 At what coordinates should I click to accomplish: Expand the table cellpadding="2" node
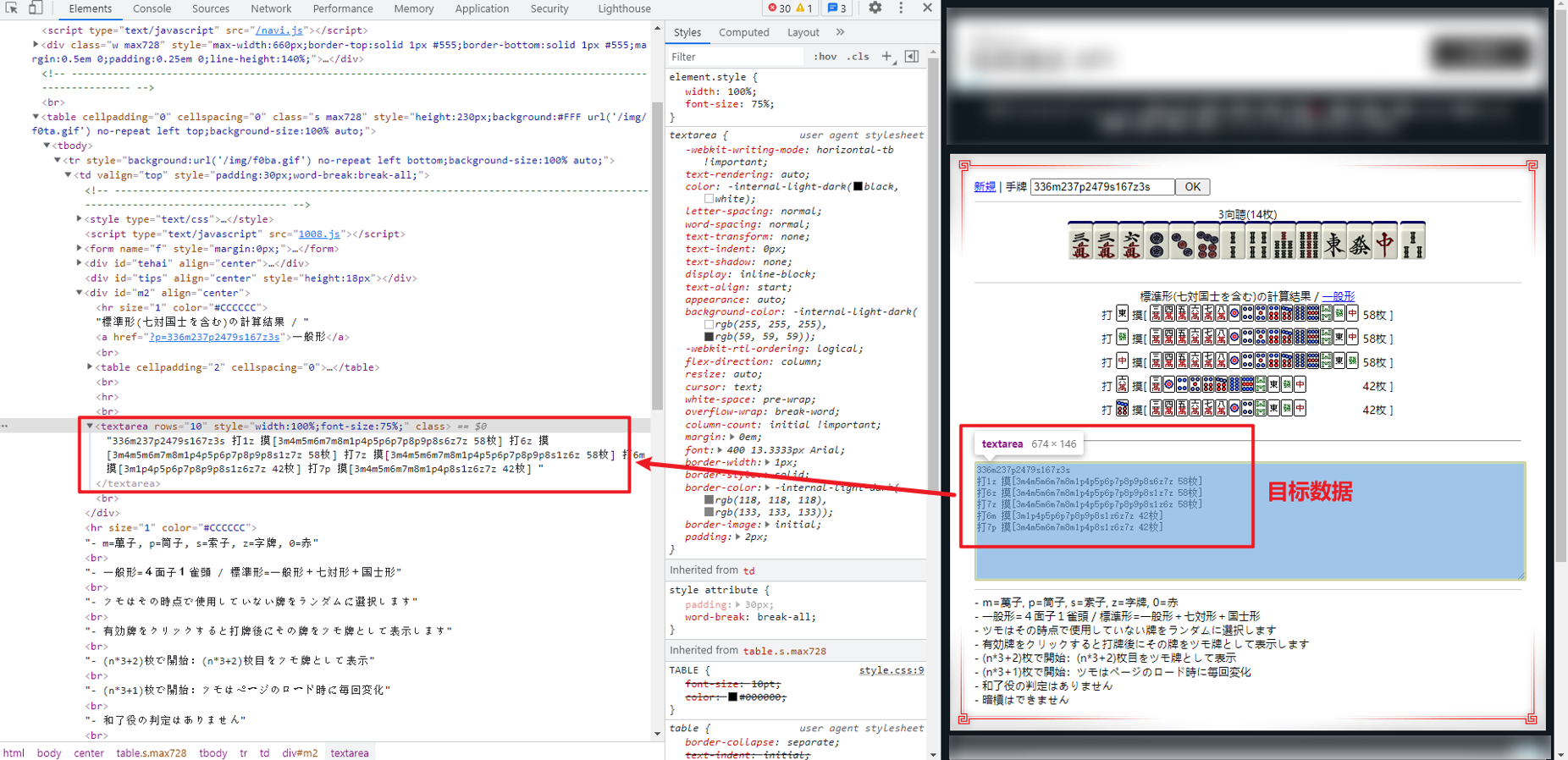[x=90, y=367]
